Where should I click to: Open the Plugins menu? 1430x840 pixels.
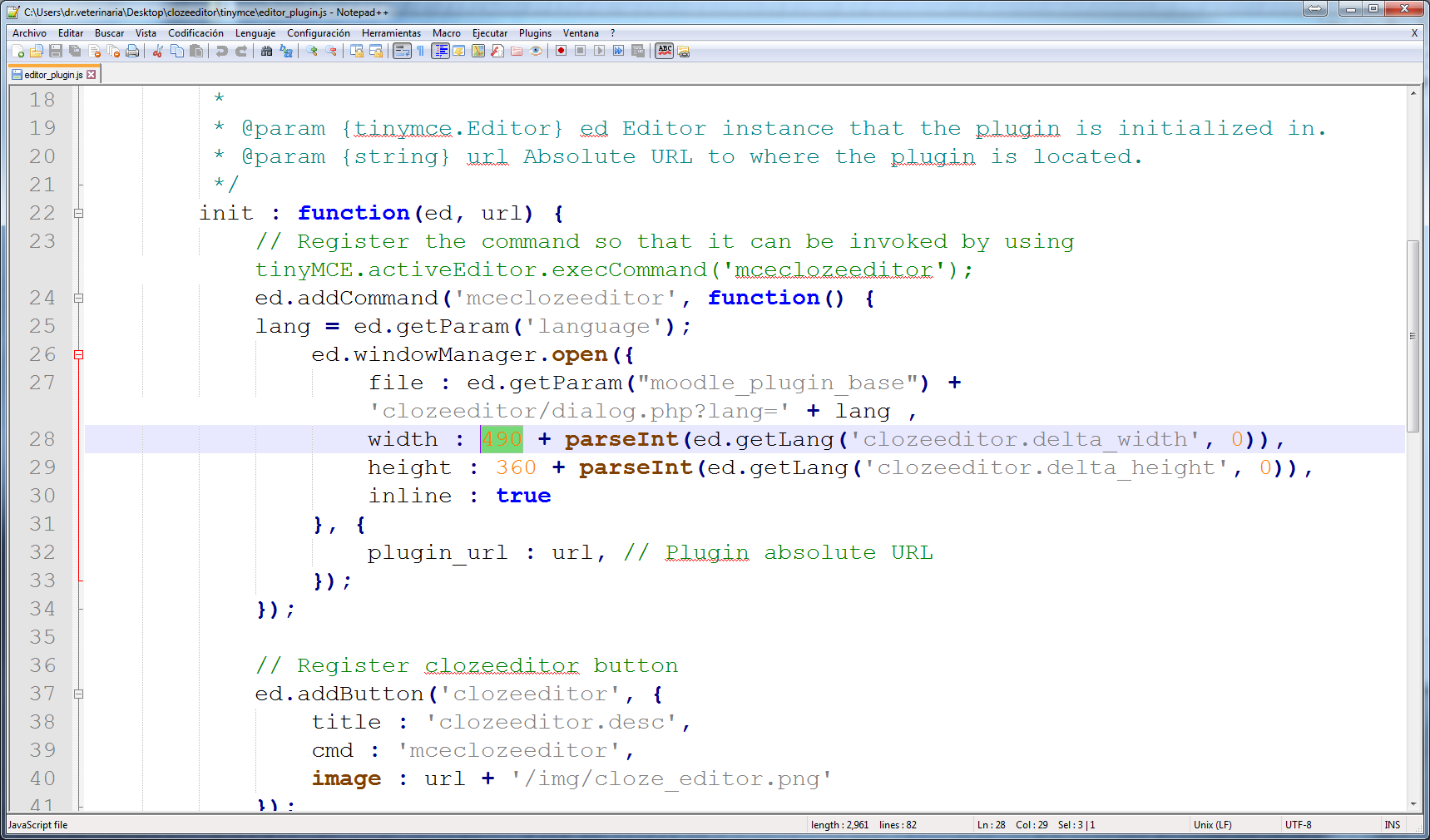pyautogui.click(x=535, y=33)
